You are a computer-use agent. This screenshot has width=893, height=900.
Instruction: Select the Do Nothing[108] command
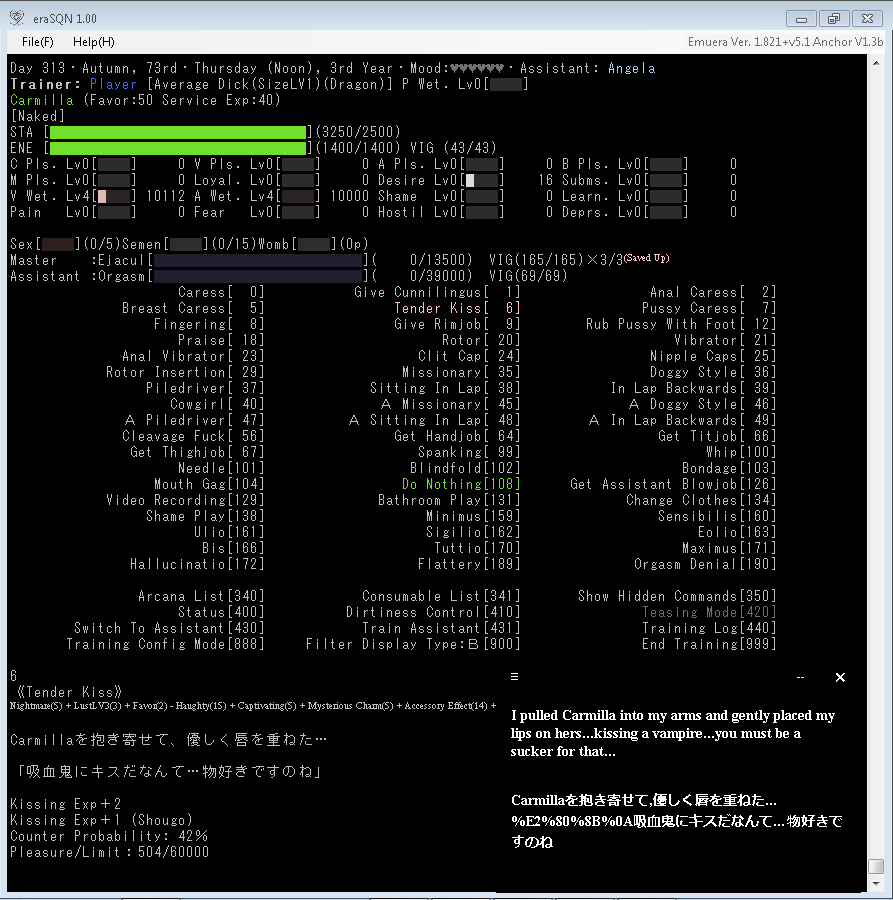pyautogui.click(x=461, y=484)
